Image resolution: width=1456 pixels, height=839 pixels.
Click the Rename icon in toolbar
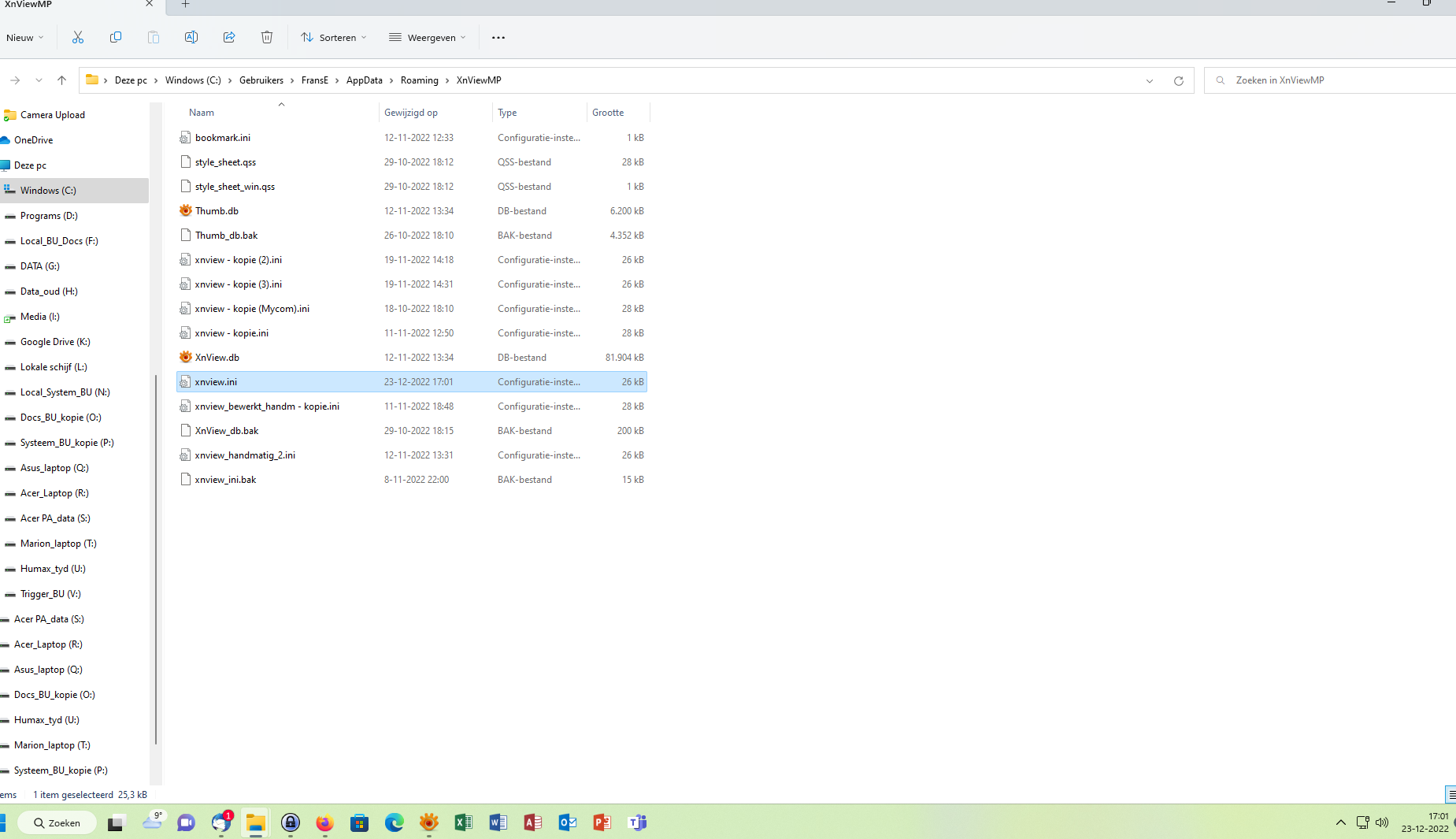pos(191,37)
